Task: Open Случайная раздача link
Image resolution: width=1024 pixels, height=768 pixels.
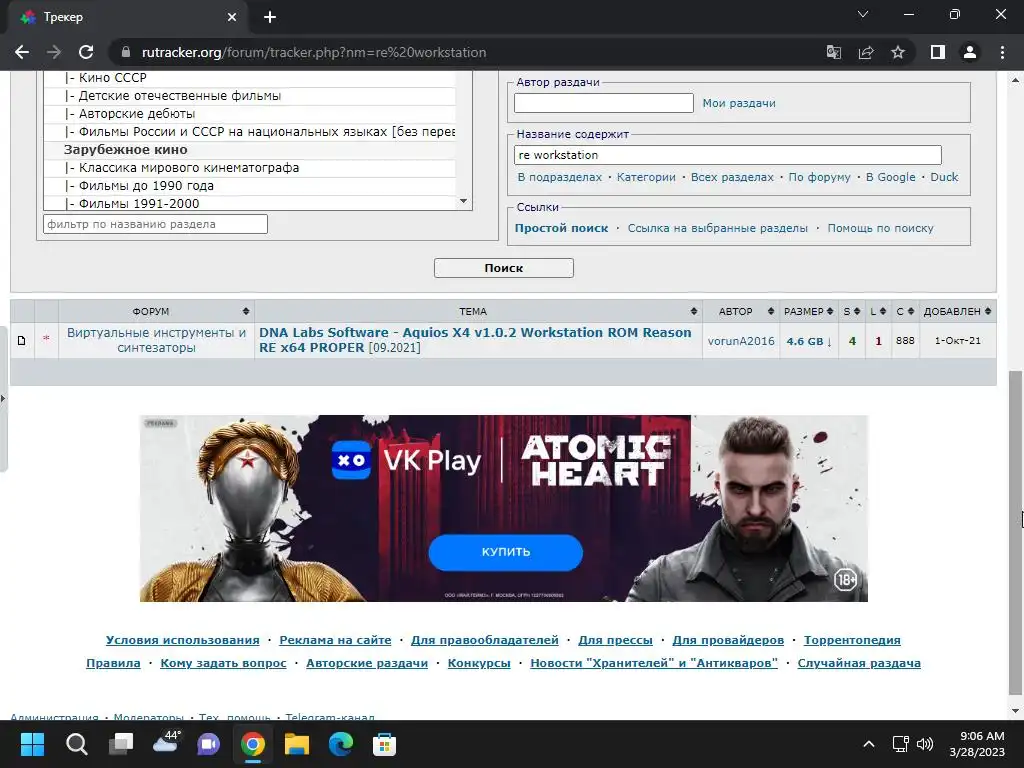Action: pos(859,663)
